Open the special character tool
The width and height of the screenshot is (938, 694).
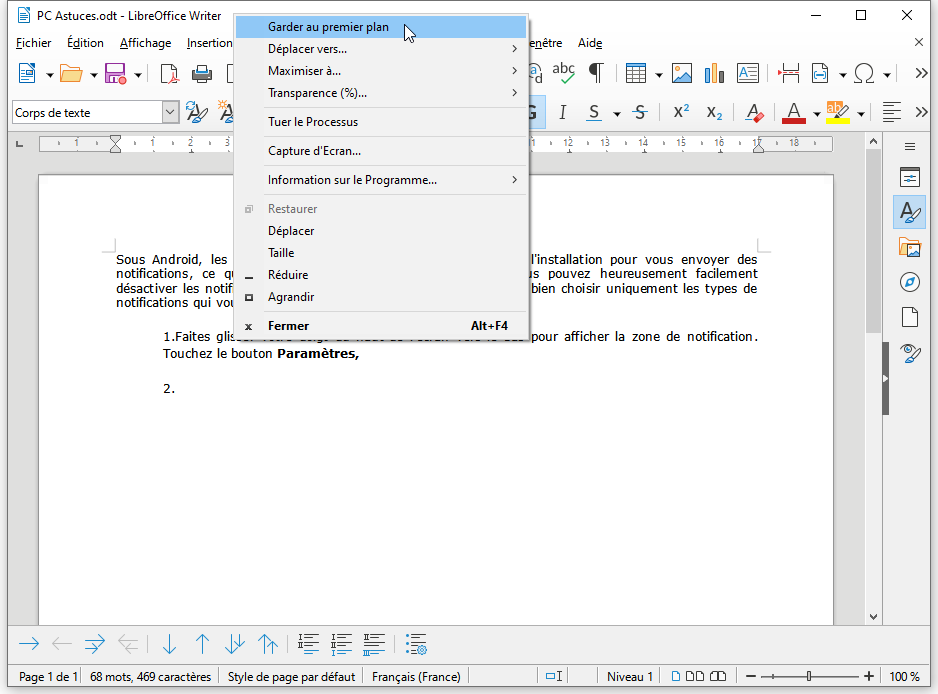866,73
